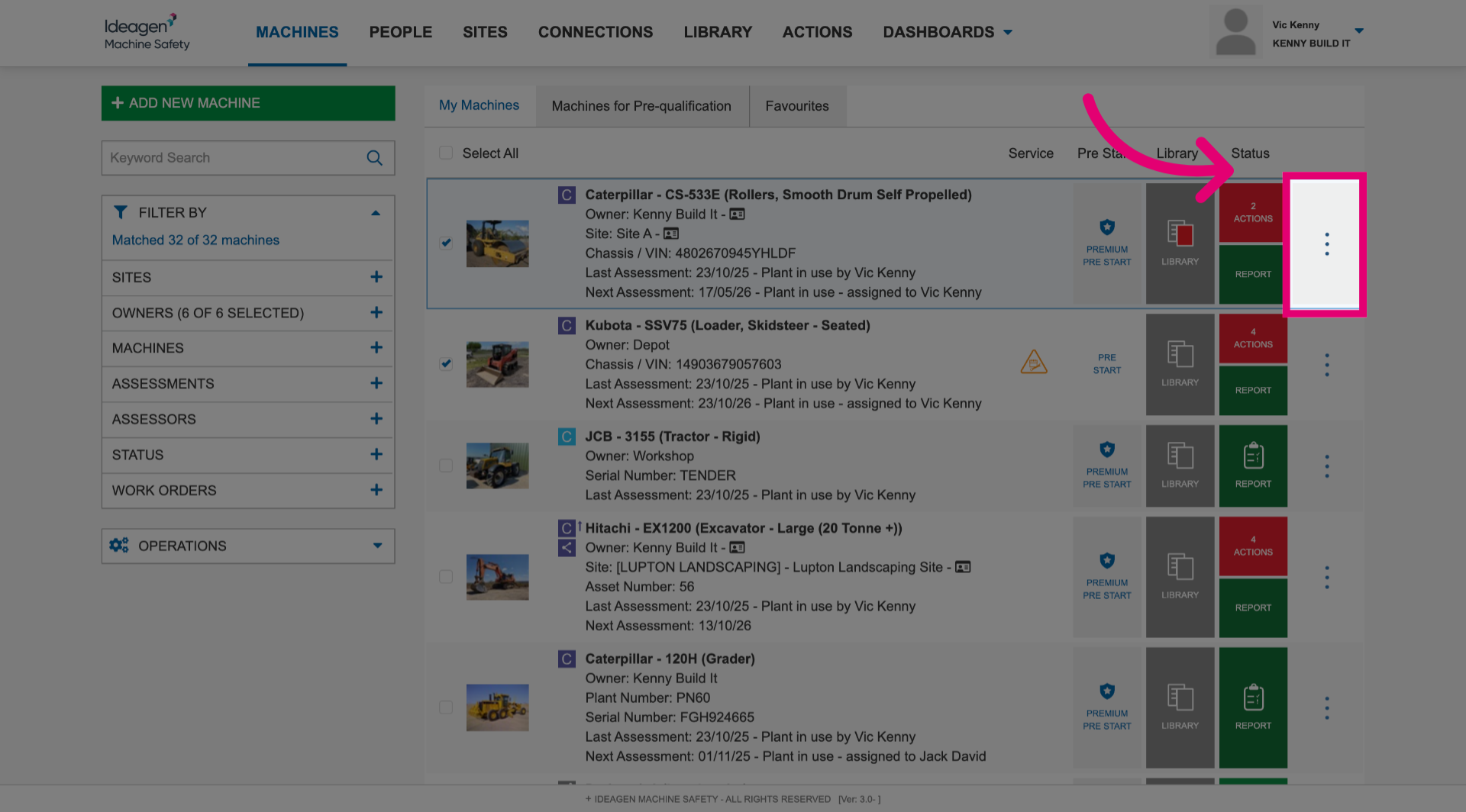
Task: Open kebab menu for Caterpillar 120H row
Action: (1326, 708)
